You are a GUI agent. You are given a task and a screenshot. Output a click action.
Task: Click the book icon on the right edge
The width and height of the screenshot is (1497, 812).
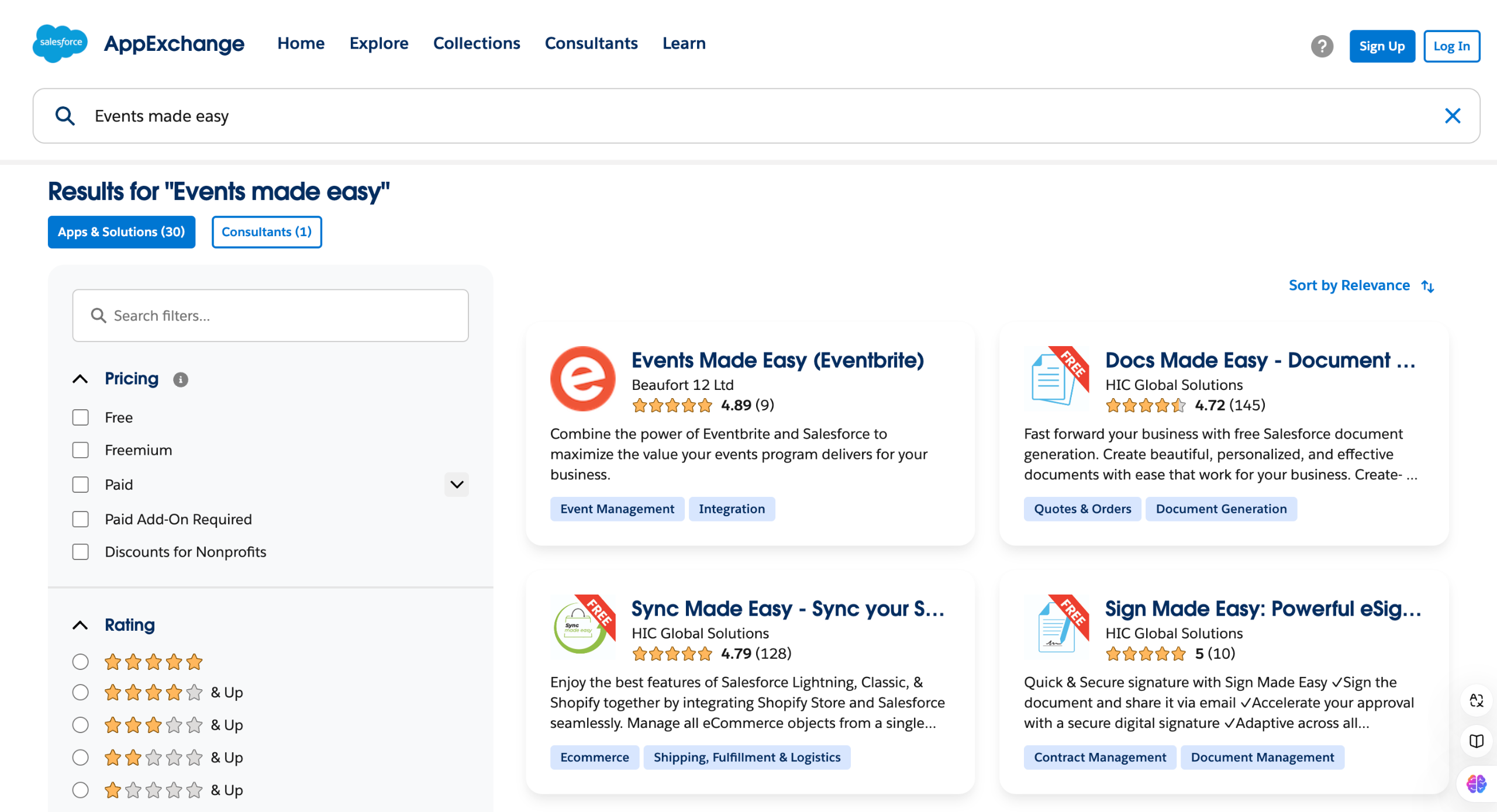coord(1476,741)
